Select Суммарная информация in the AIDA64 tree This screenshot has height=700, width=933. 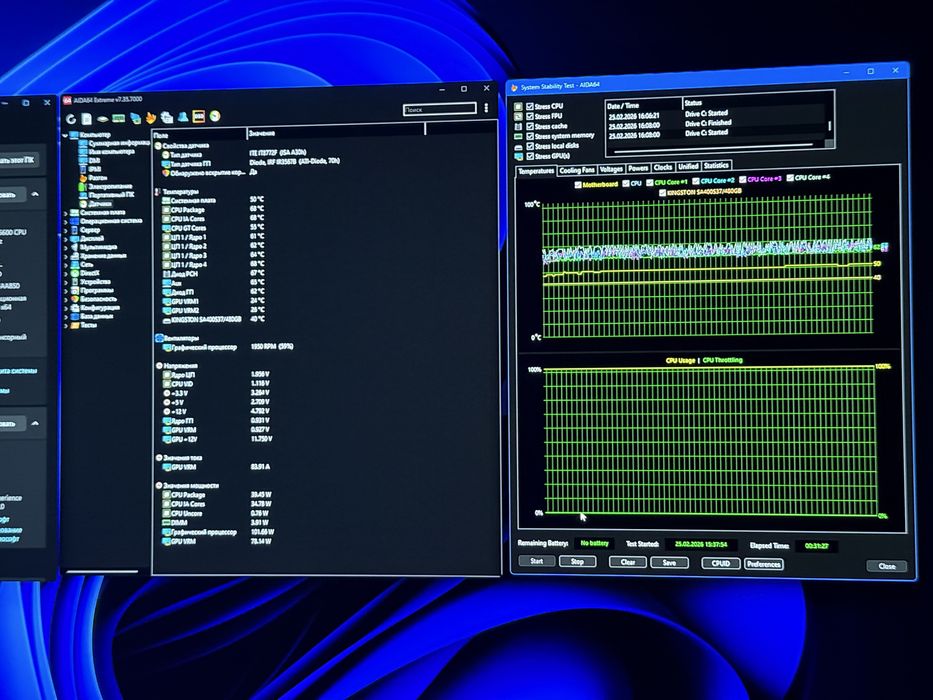coord(114,143)
